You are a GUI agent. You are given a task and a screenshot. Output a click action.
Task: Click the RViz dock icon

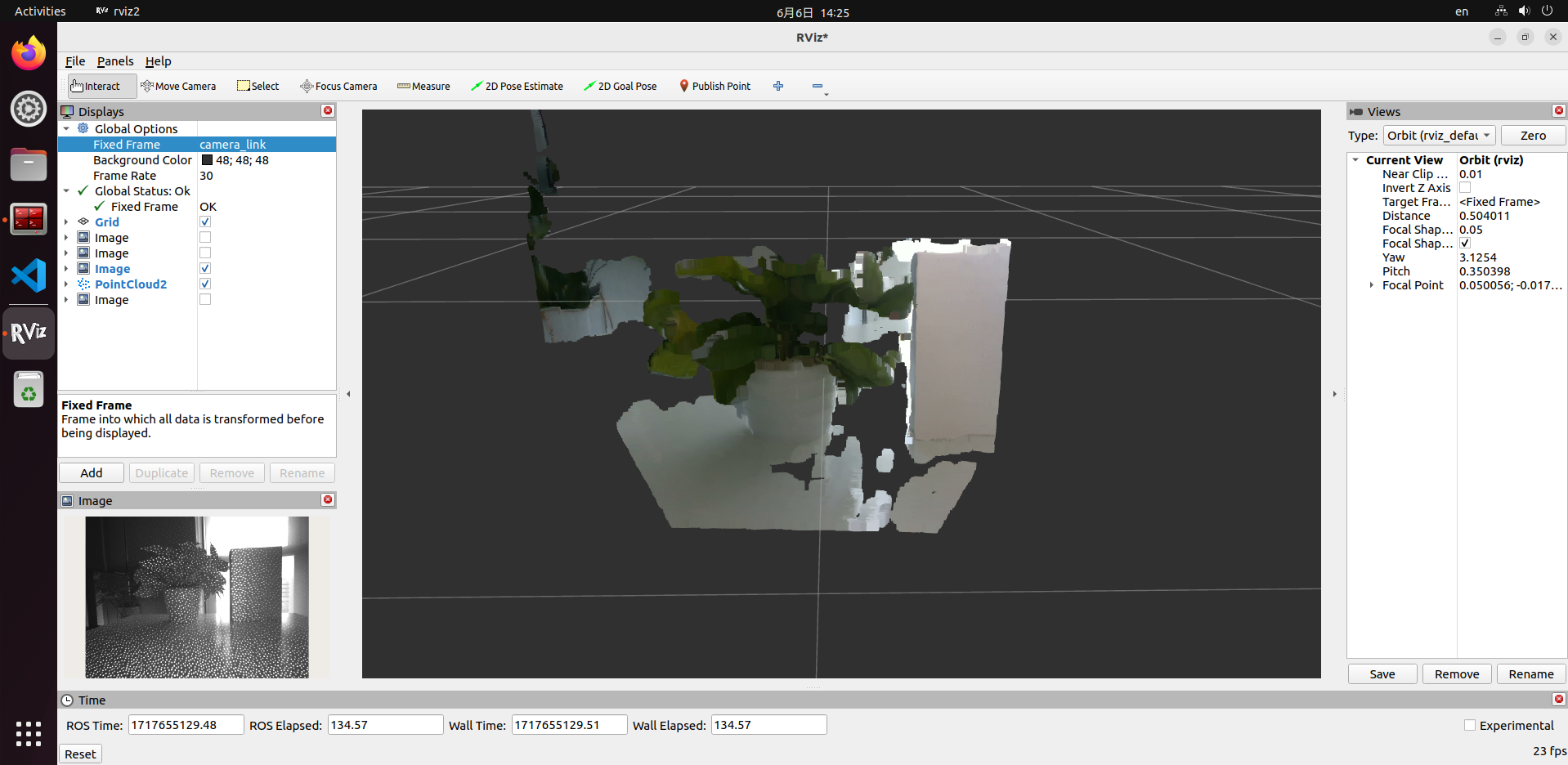[29, 333]
